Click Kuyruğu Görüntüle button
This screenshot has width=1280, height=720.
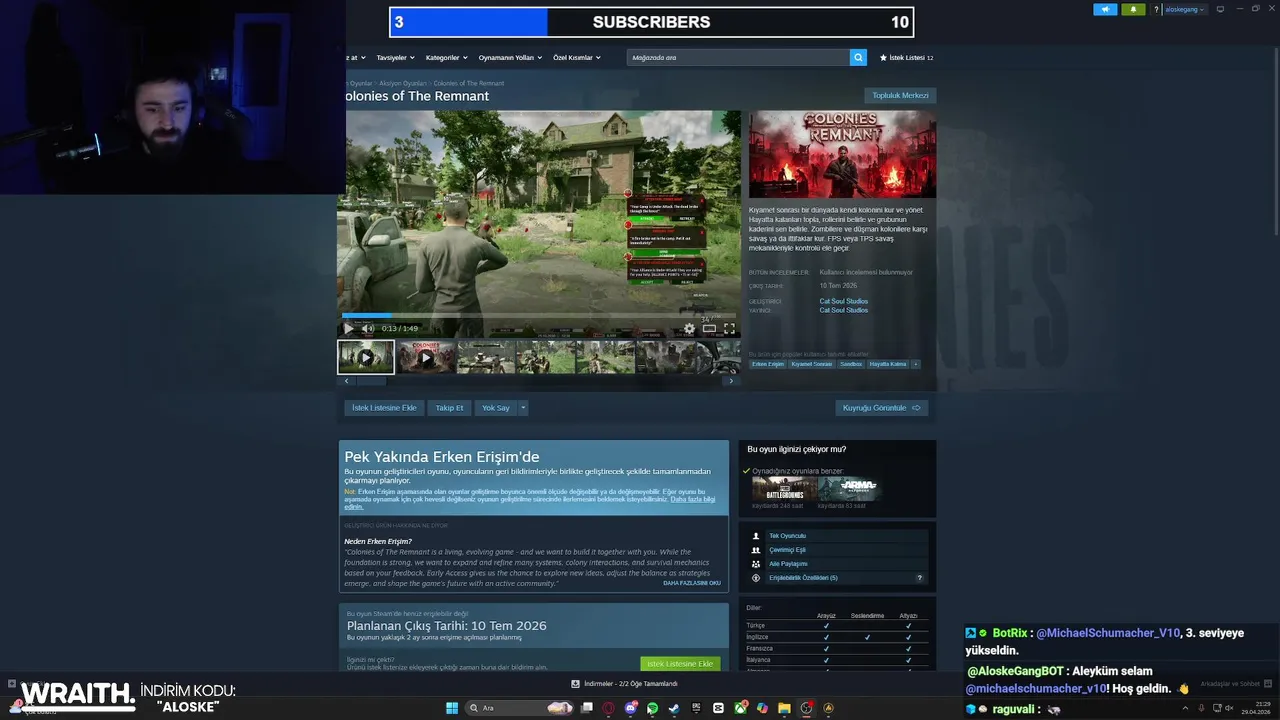point(881,408)
